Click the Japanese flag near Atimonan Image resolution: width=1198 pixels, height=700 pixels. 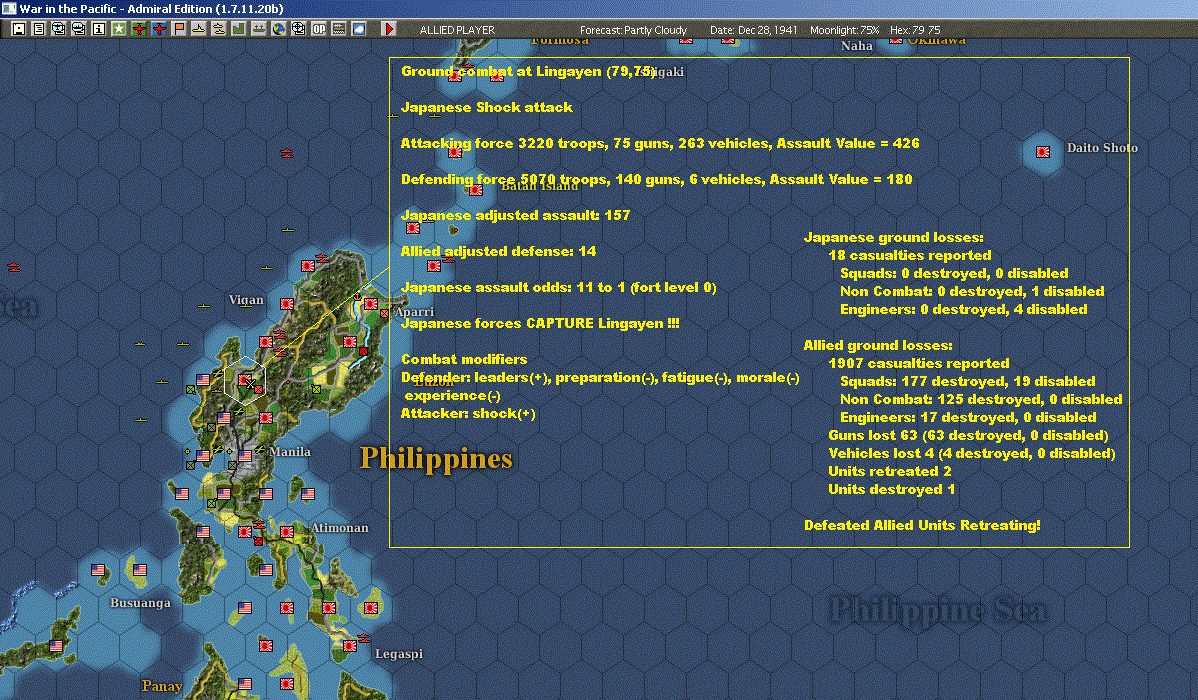click(287, 532)
